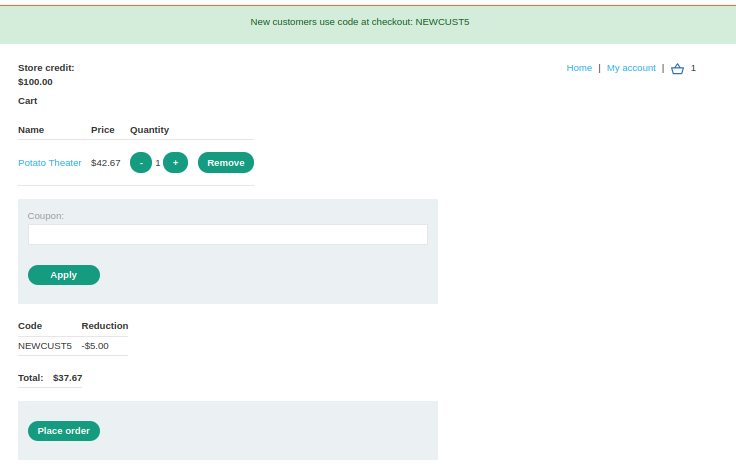Click the -$5.00 reduction value
The image size is (736, 476).
pyautogui.click(x=95, y=346)
